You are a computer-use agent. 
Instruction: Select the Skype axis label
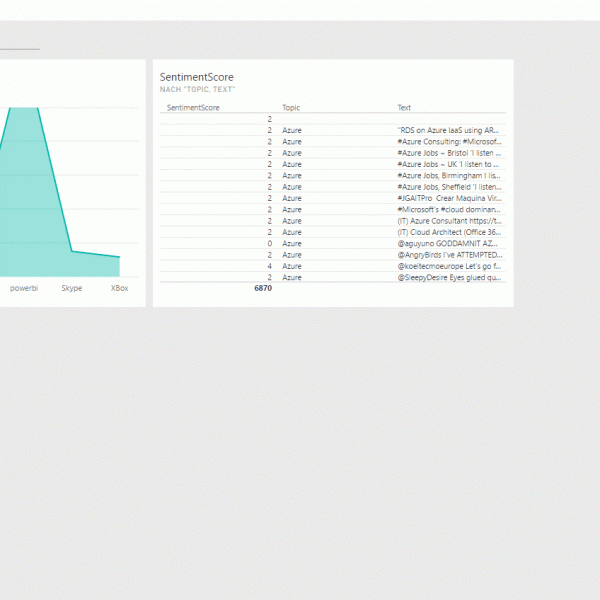click(x=72, y=288)
